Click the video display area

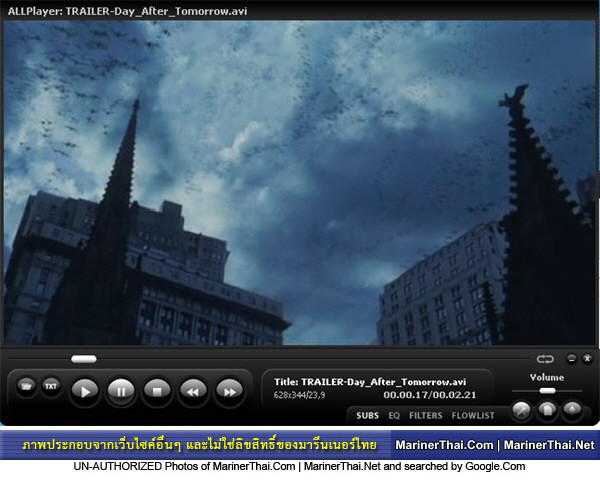[x=300, y=183]
